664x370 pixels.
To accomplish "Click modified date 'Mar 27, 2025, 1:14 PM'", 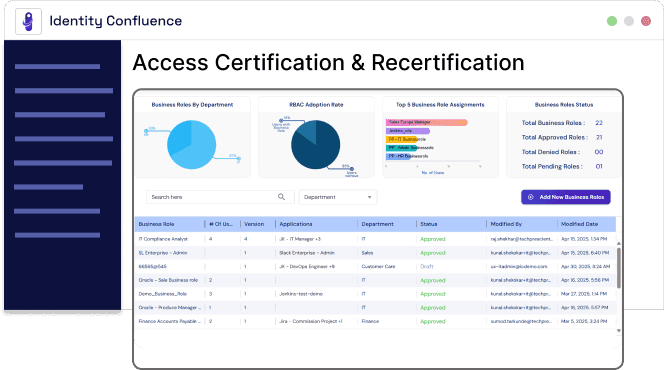I will [584, 294].
